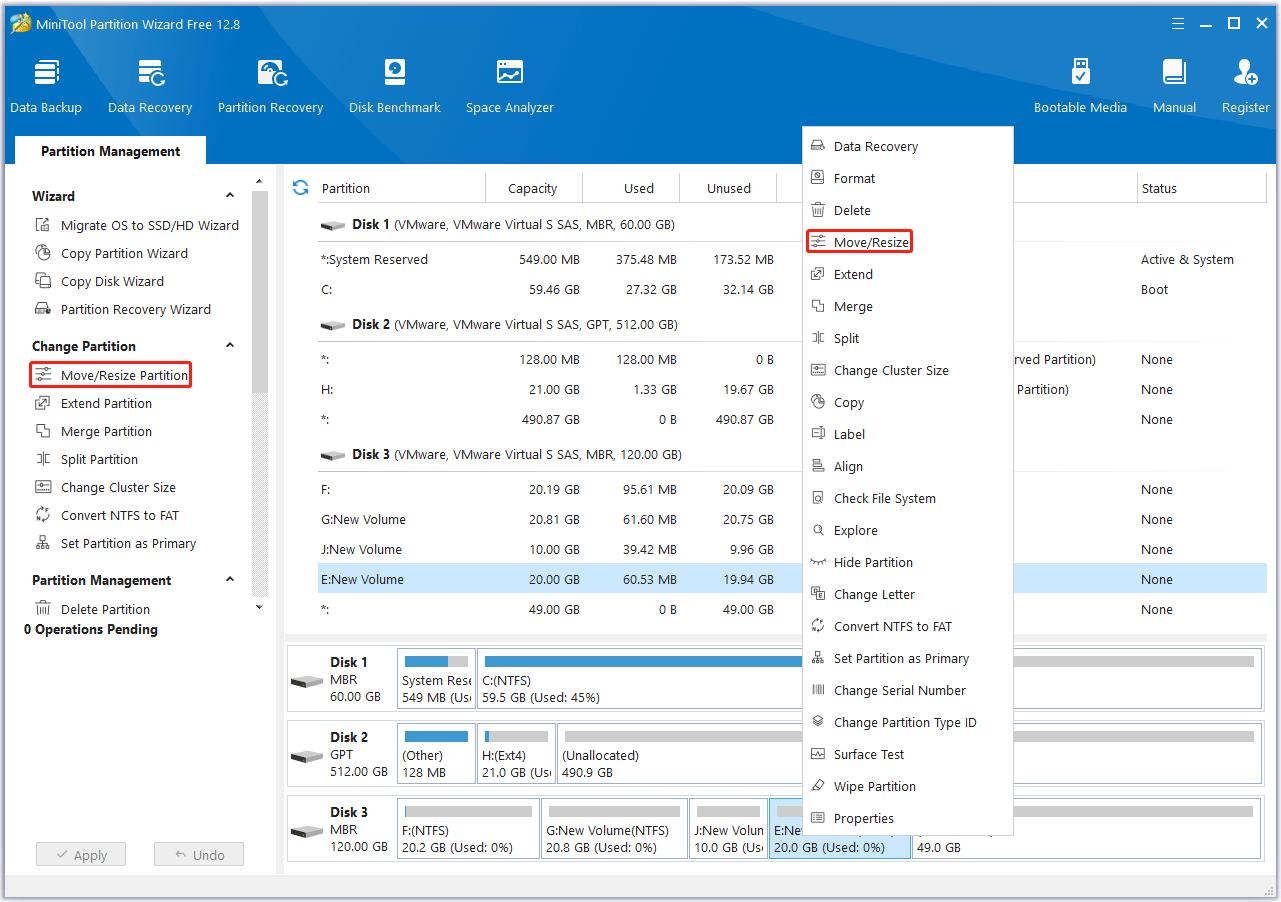Open the application menu icon in the title bar
The image size is (1281, 902).
pyautogui.click(x=1178, y=23)
